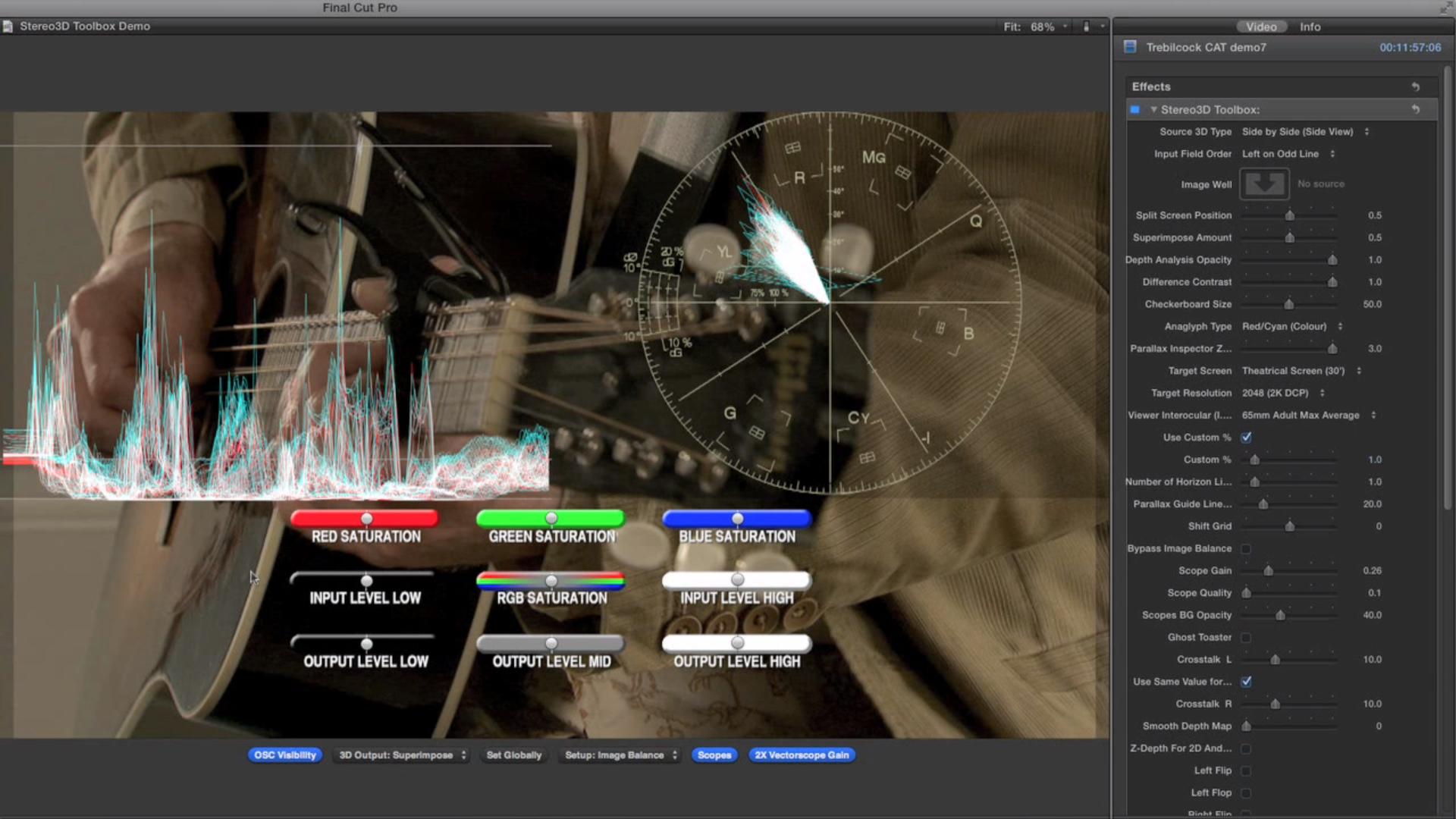This screenshot has width=1456, height=819.
Task: Click Blue Saturation slider handle
Action: (x=737, y=519)
